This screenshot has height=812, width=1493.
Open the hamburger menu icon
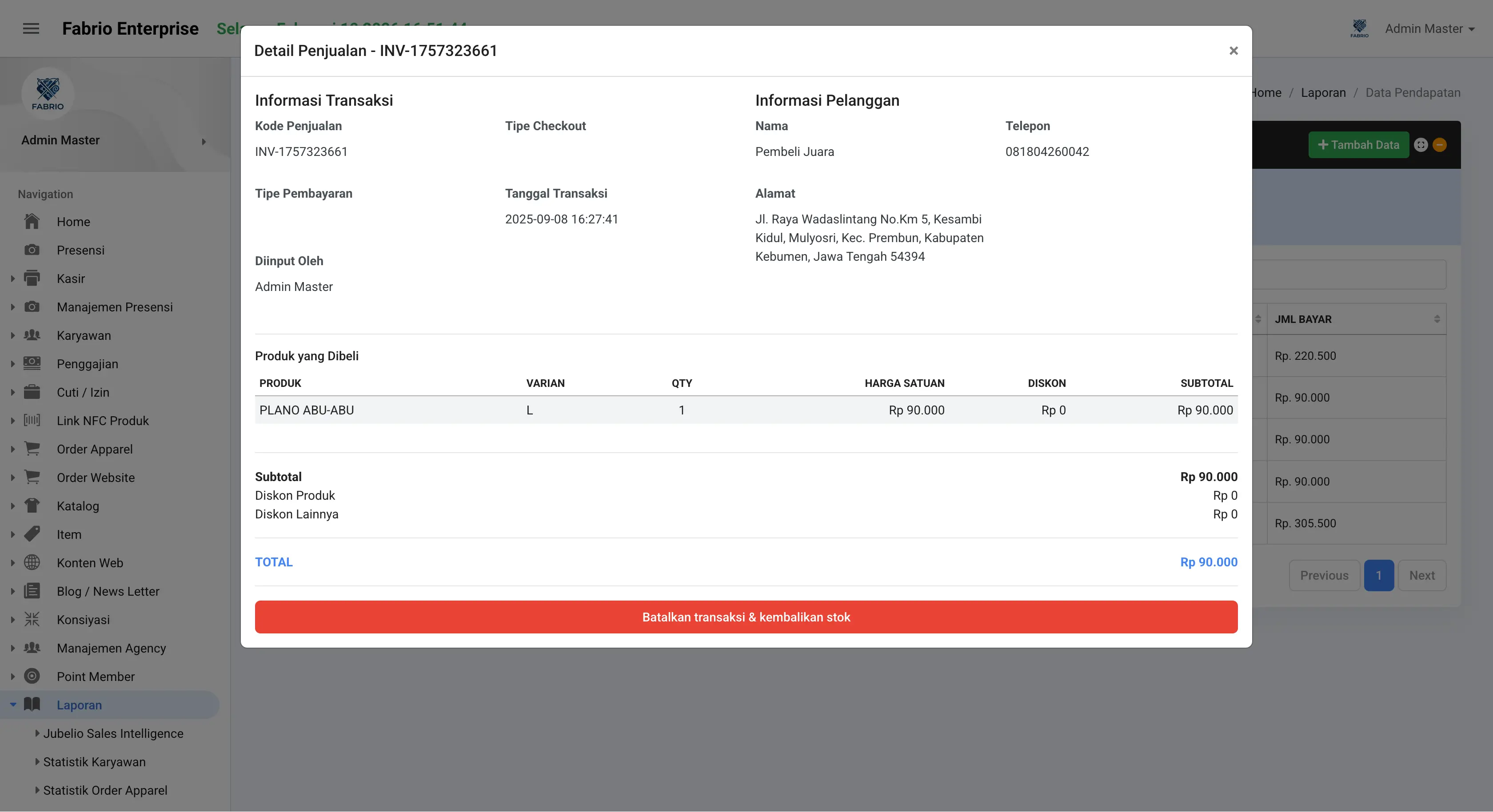pyautogui.click(x=31, y=28)
